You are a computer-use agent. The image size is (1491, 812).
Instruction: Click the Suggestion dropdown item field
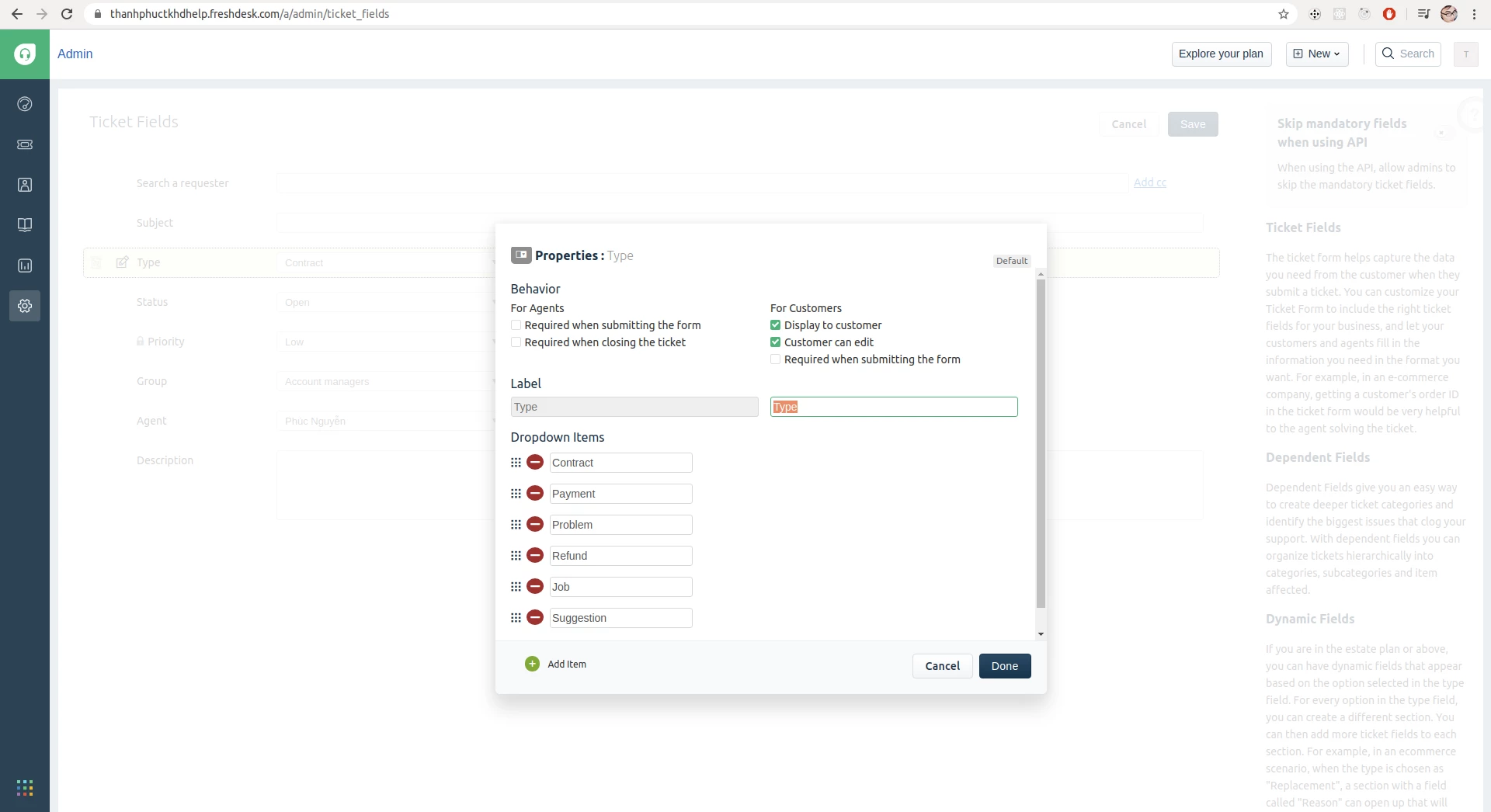621,618
